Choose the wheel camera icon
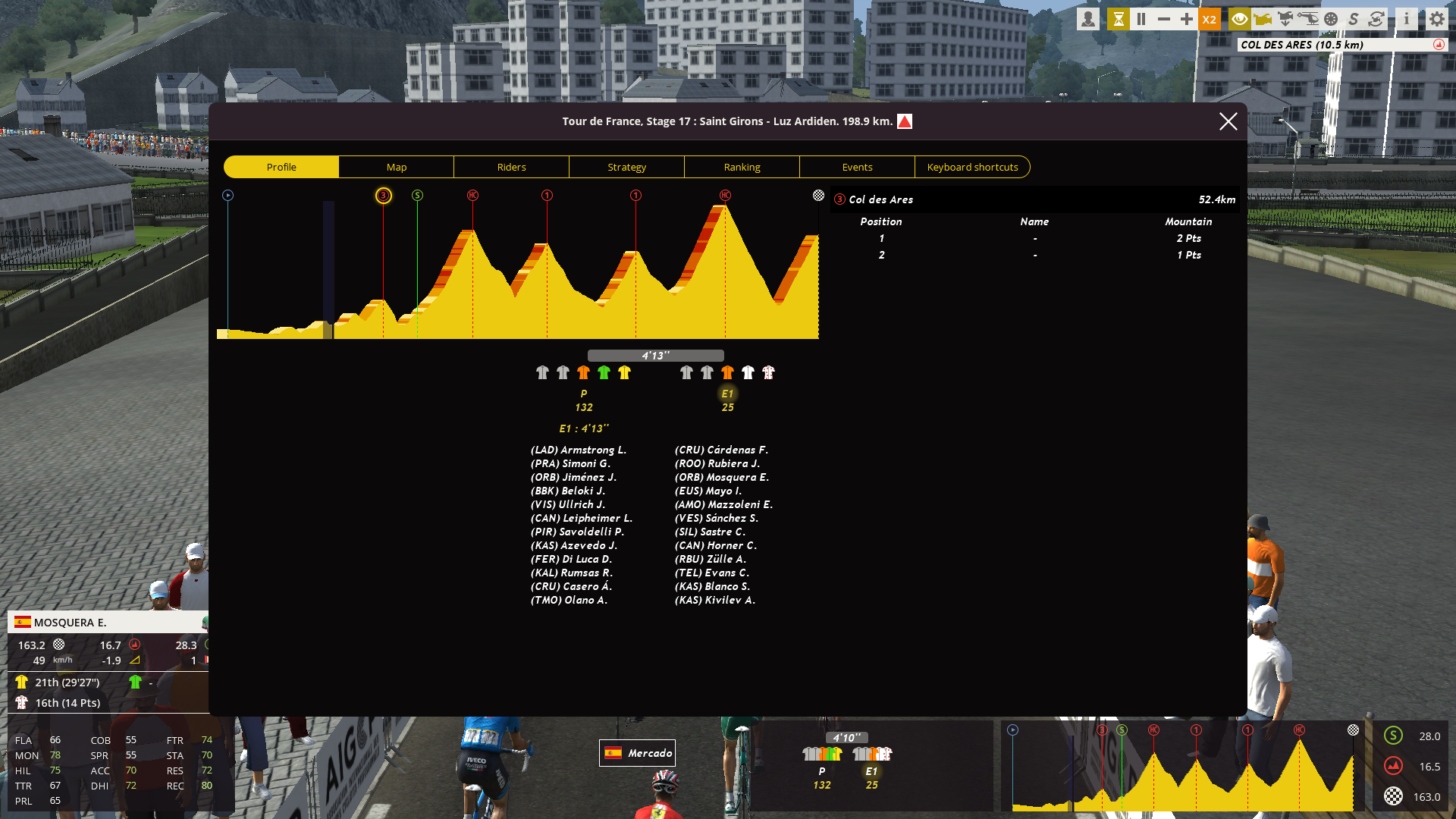 click(1331, 20)
